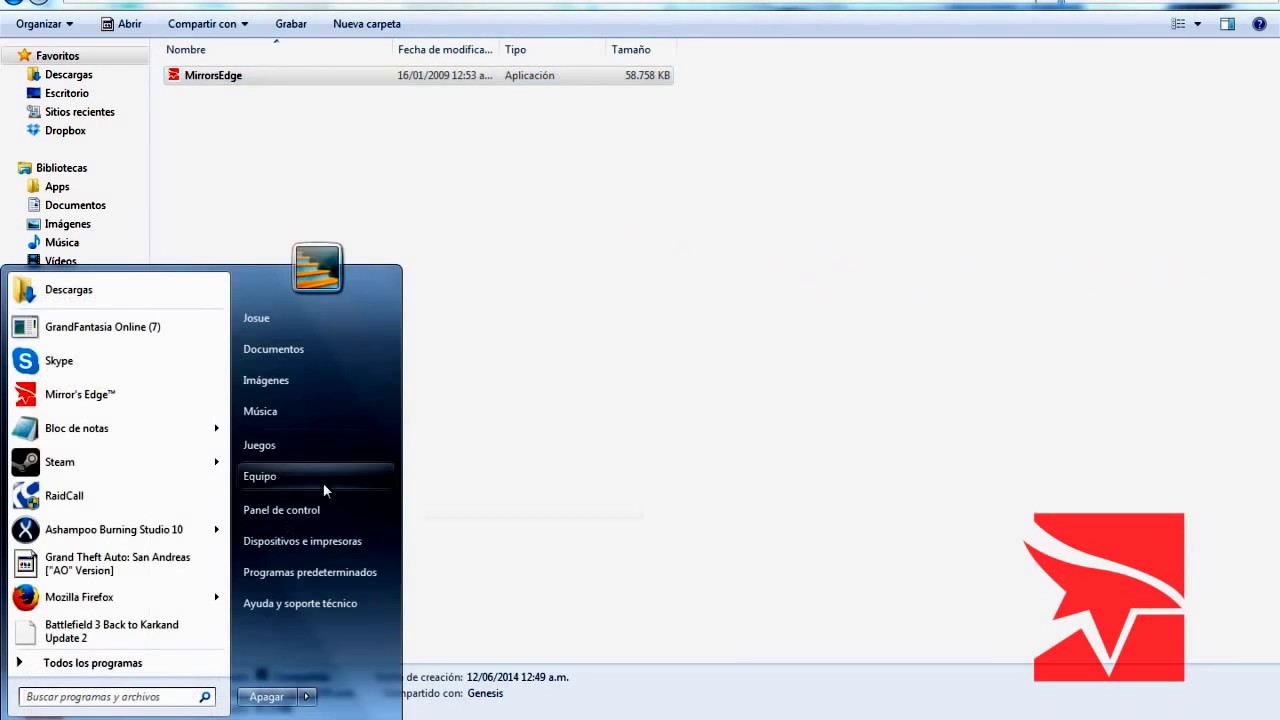The height and width of the screenshot is (720, 1280).
Task: Open Panel de control from the Start menu
Action: 281,510
